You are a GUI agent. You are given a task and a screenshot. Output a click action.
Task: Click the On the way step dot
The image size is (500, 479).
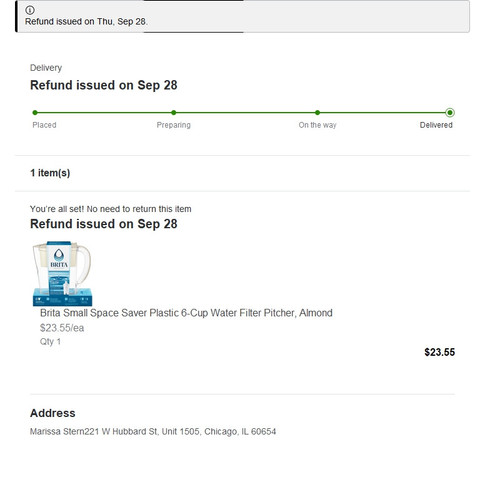point(317,113)
